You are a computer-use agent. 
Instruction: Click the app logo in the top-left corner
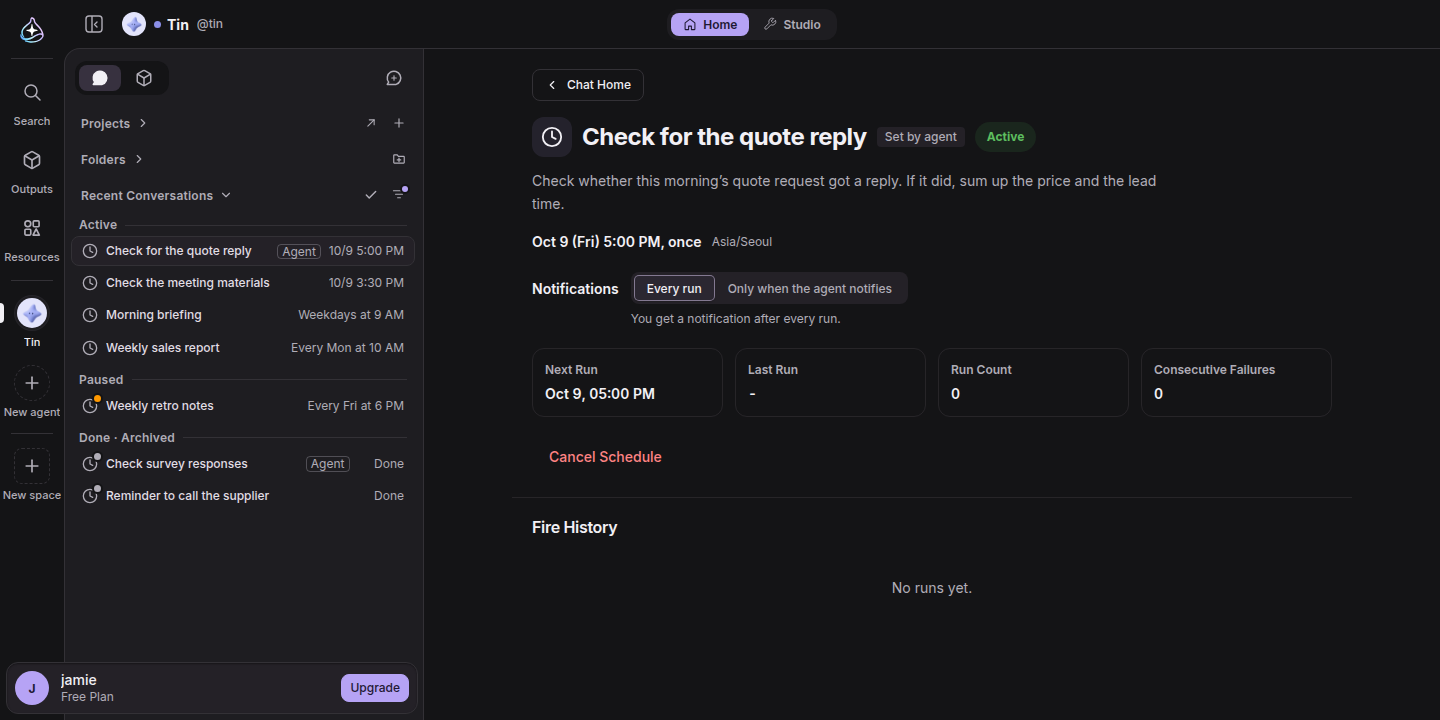tap(32, 30)
